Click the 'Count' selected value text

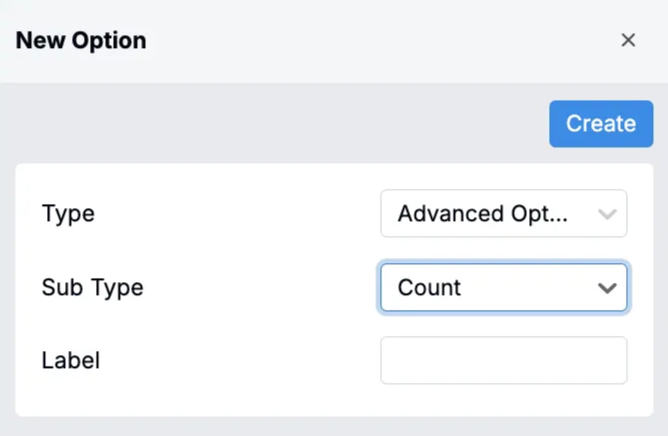429,287
